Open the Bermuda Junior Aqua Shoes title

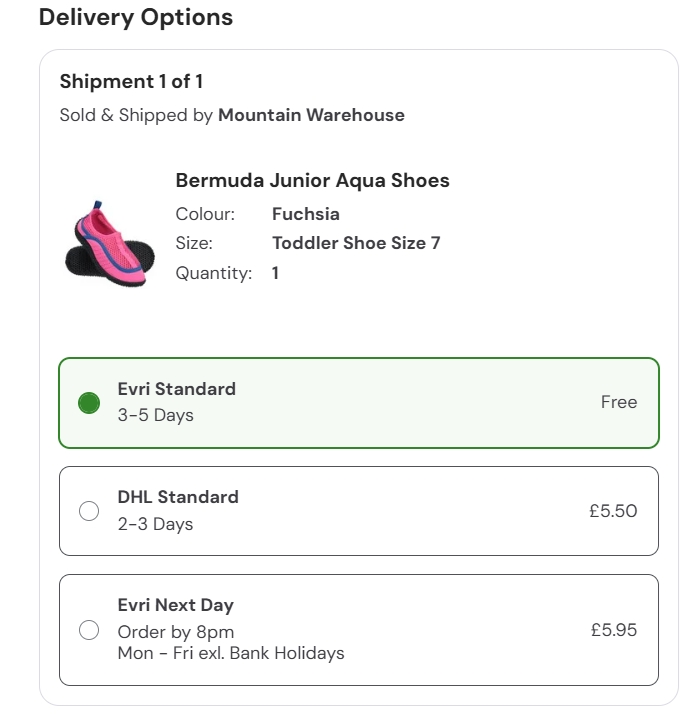click(x=312, y=181)
